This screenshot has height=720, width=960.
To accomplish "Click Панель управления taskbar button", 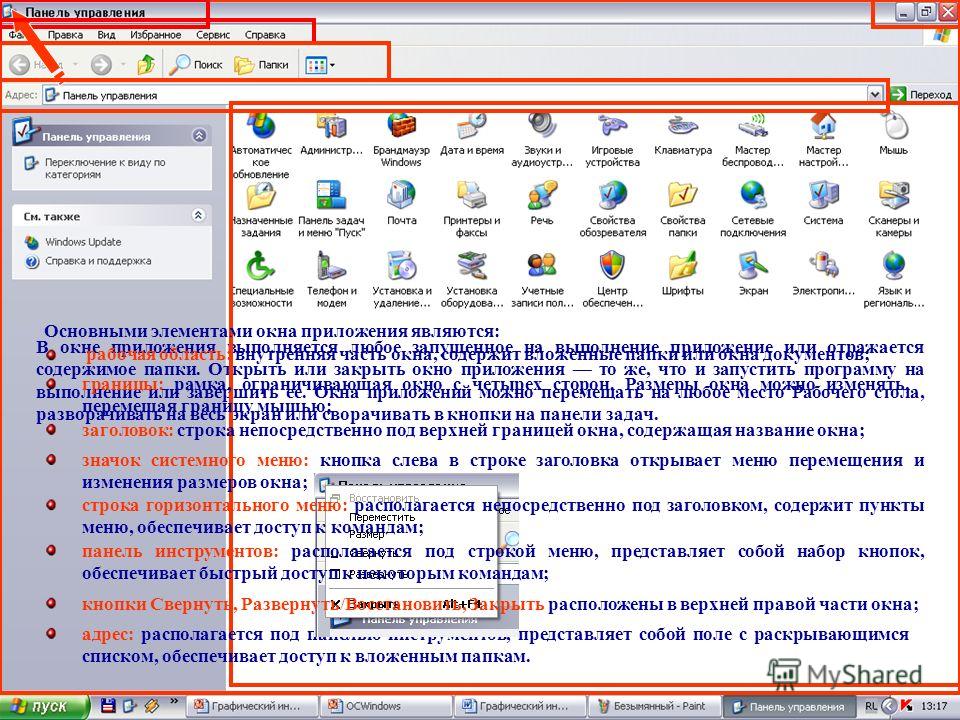I will click(789, 707).
